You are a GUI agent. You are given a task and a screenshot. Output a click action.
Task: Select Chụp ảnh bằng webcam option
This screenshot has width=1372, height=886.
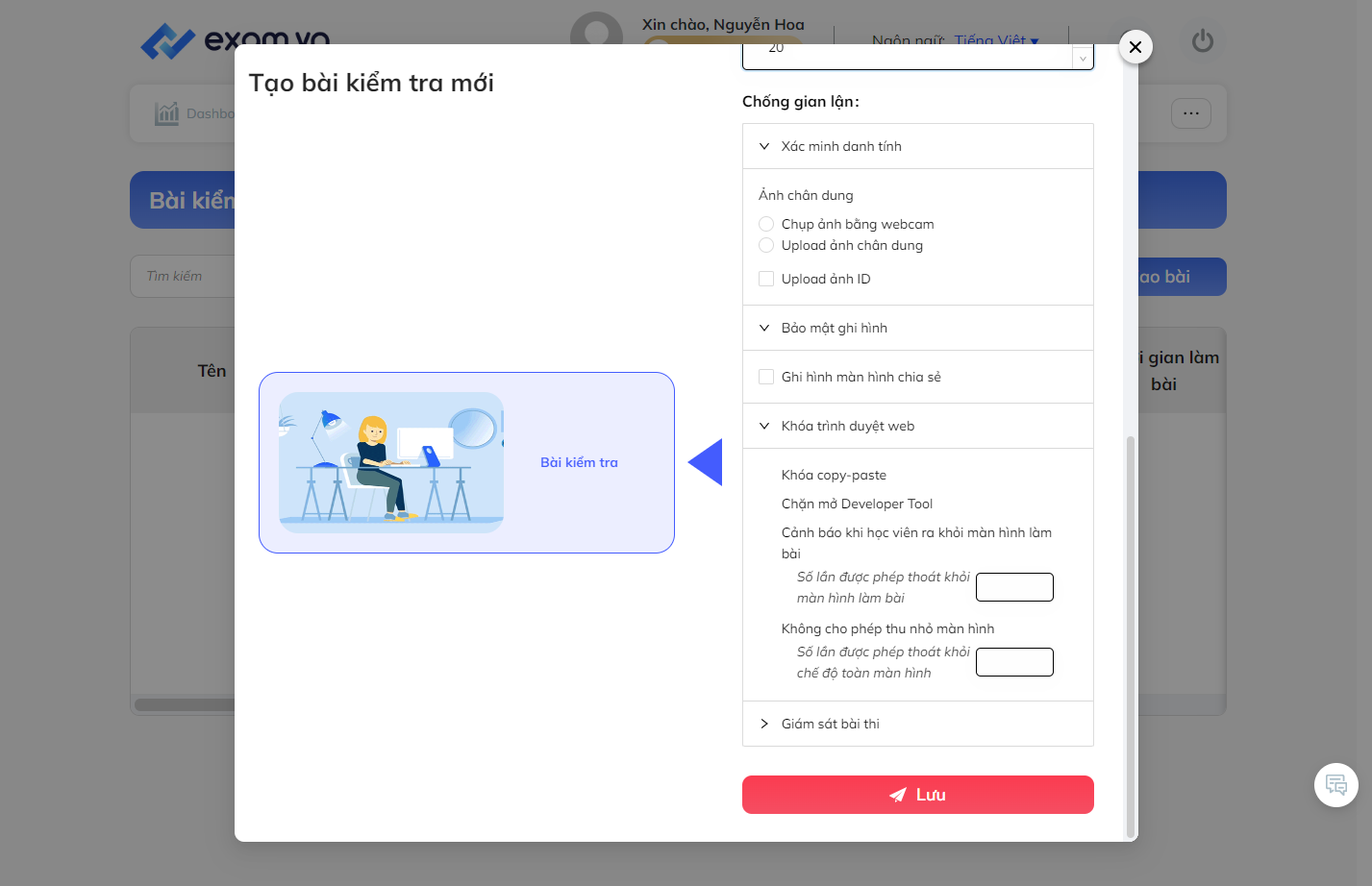point(766,224)
